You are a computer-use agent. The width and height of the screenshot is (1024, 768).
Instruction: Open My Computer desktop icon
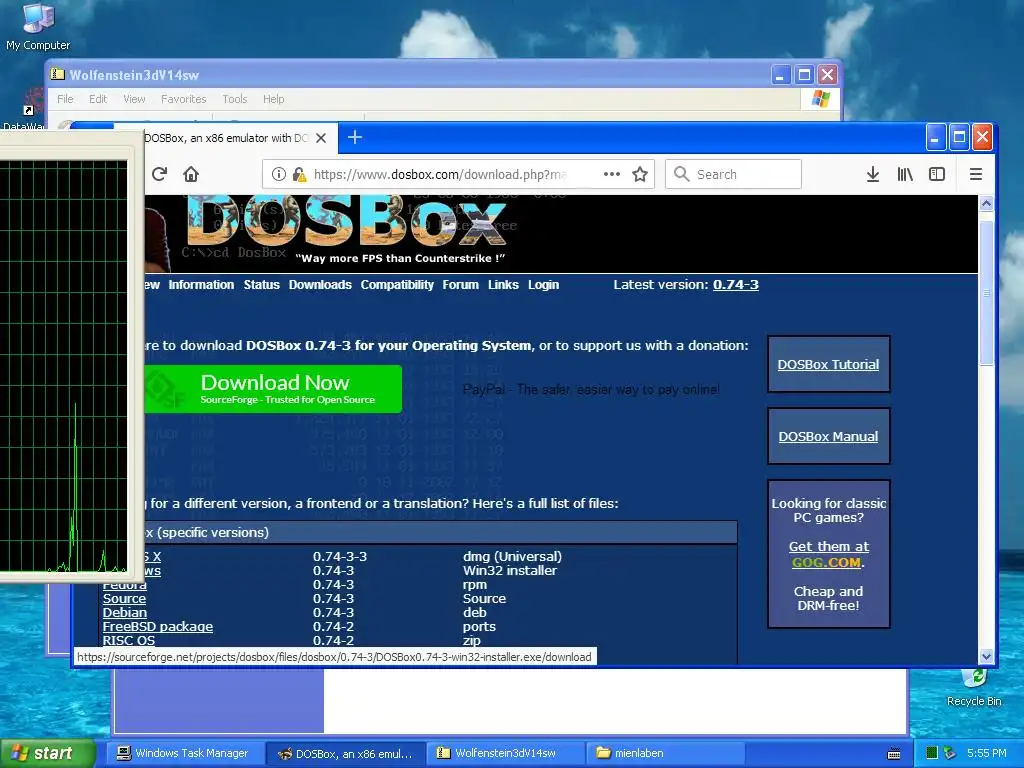pyautogui.click(x=38, y=27)
